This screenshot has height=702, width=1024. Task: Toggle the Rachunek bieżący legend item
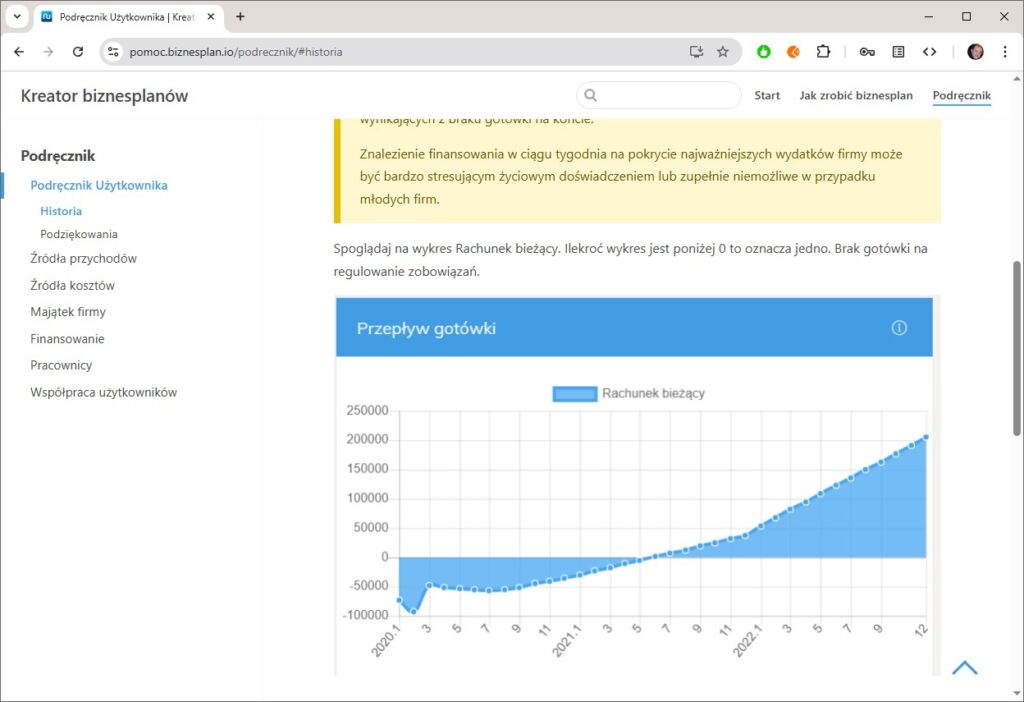(628, 393)
